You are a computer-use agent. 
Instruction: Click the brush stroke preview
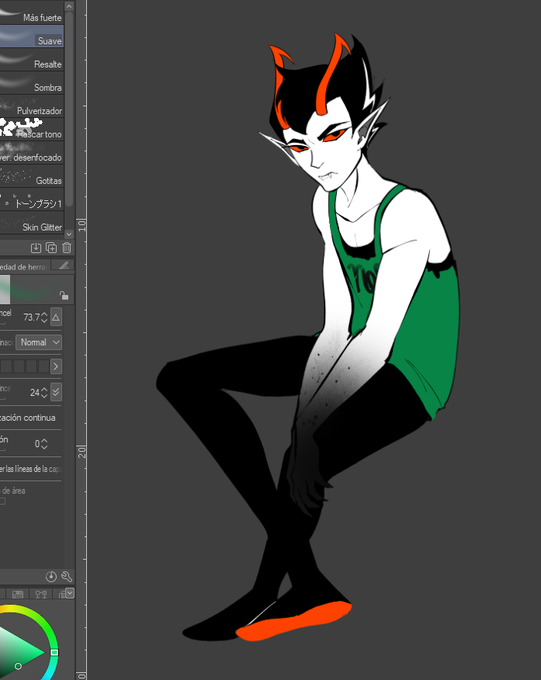[37, 289]
